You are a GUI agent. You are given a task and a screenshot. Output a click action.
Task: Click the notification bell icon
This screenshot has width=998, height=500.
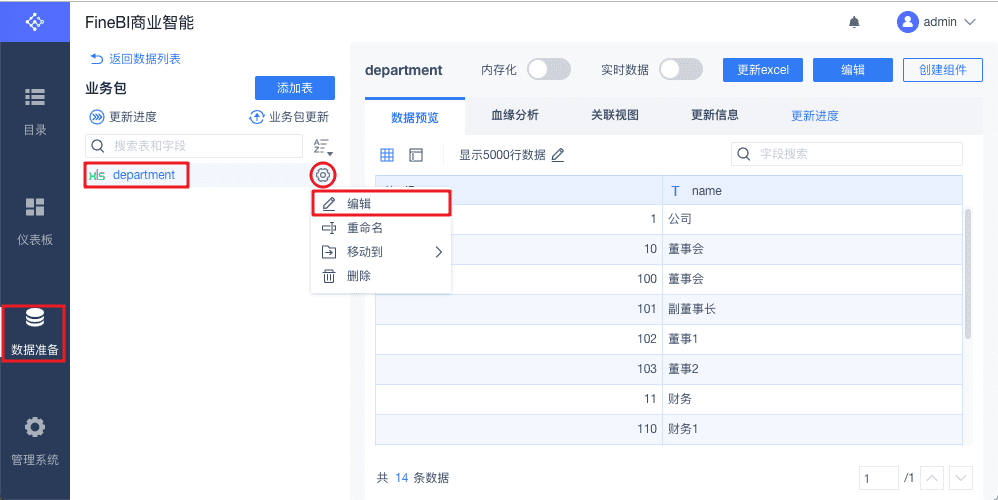[x=854, y=21]
